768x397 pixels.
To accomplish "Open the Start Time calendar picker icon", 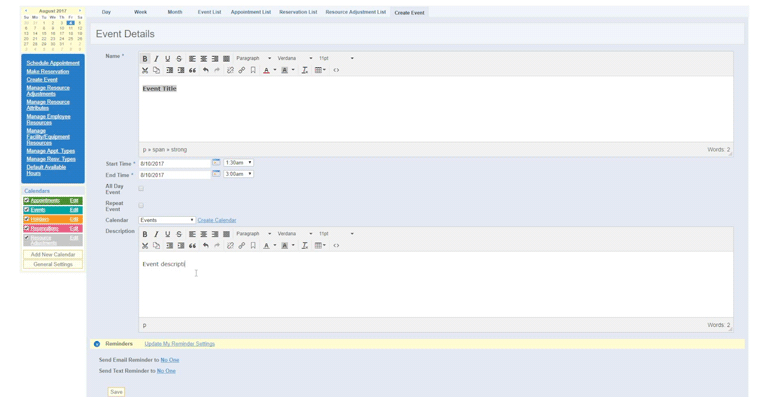I will [216, 163].
